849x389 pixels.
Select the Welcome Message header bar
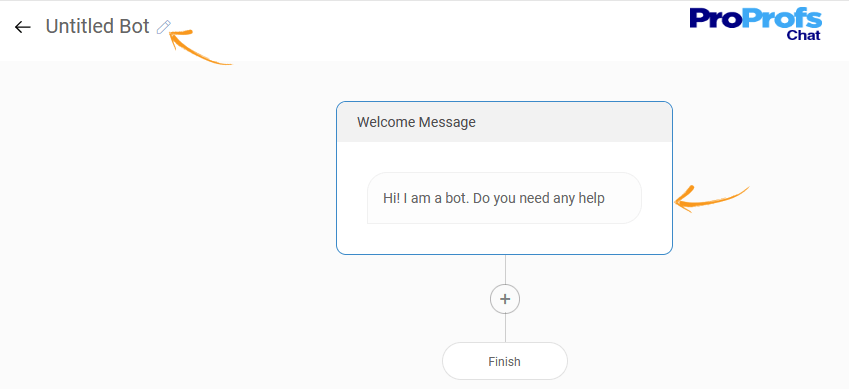504,122
